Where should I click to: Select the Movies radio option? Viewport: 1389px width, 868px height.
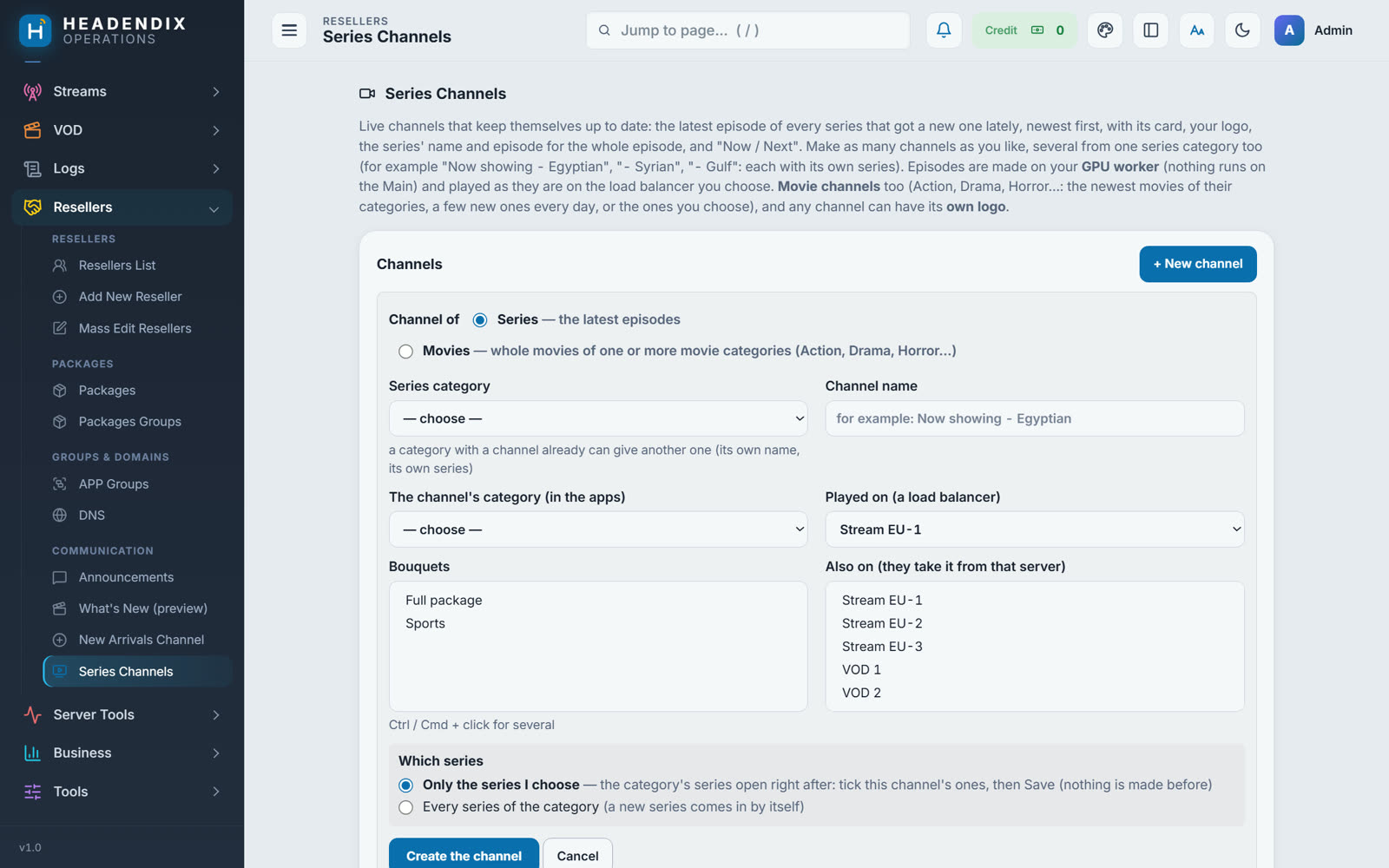405,352
